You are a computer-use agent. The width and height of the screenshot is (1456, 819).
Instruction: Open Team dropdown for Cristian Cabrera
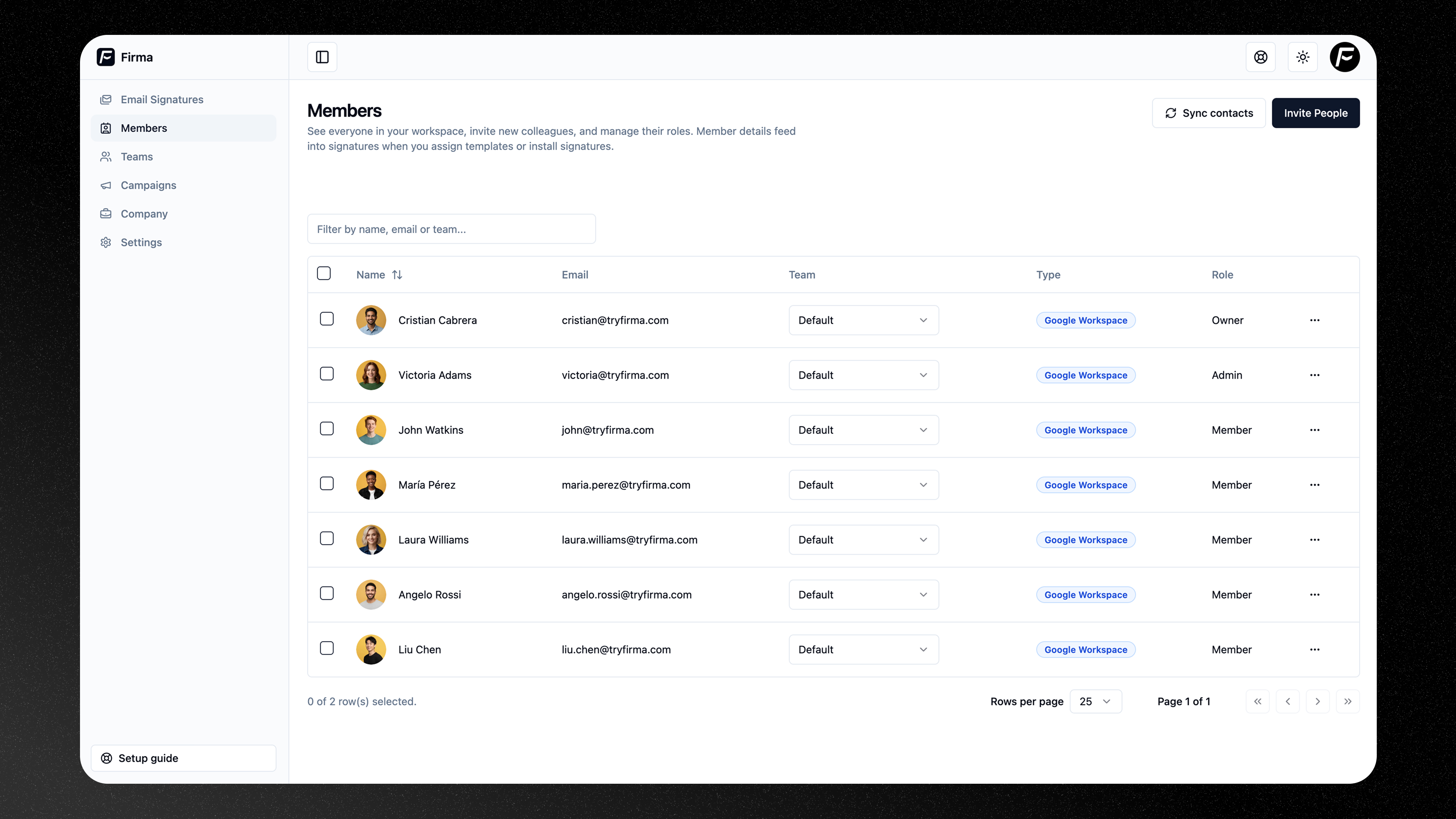point(864,320)
